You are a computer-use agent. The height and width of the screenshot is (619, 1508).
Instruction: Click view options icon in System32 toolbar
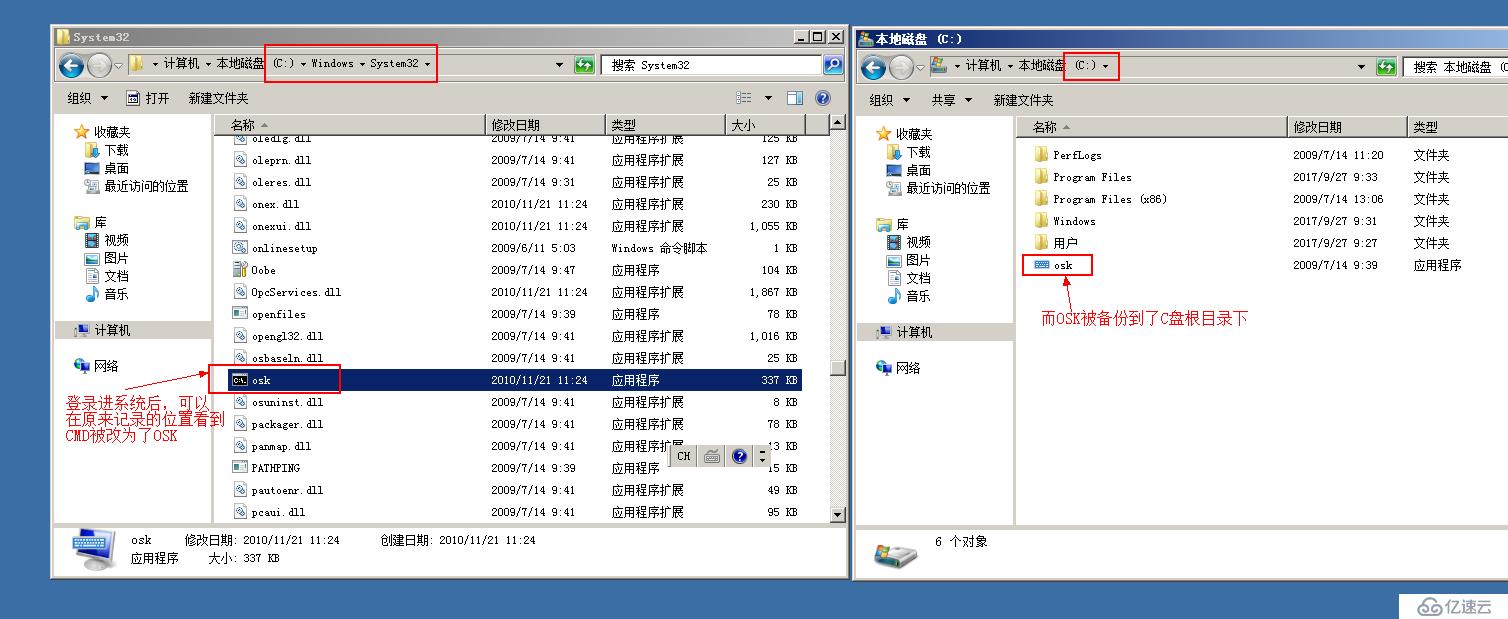point(744,98)
